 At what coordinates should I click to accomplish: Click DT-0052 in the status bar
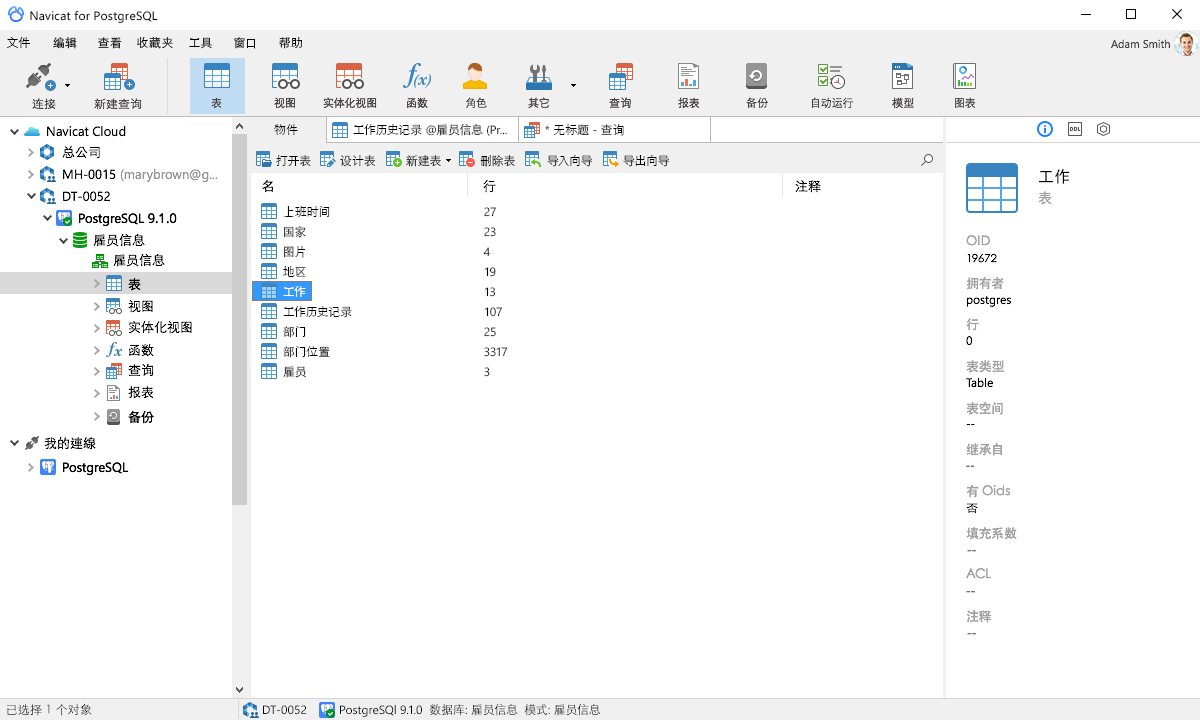click(x=275, y=710)
